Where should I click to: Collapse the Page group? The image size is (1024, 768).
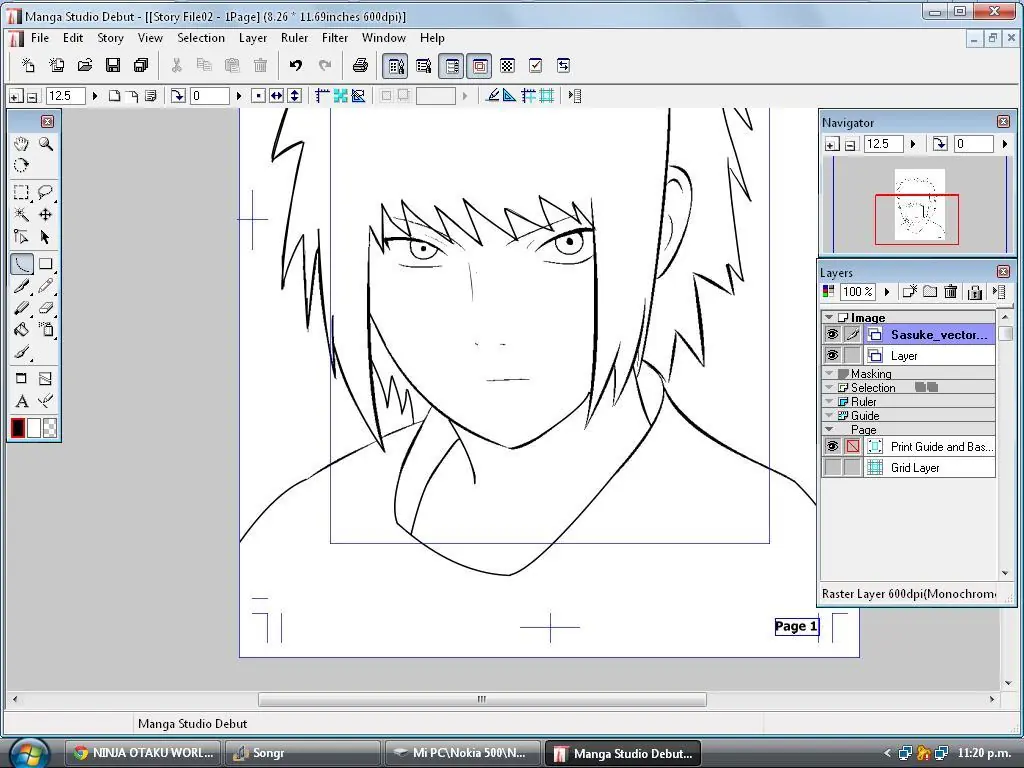[x=829, y=430]
